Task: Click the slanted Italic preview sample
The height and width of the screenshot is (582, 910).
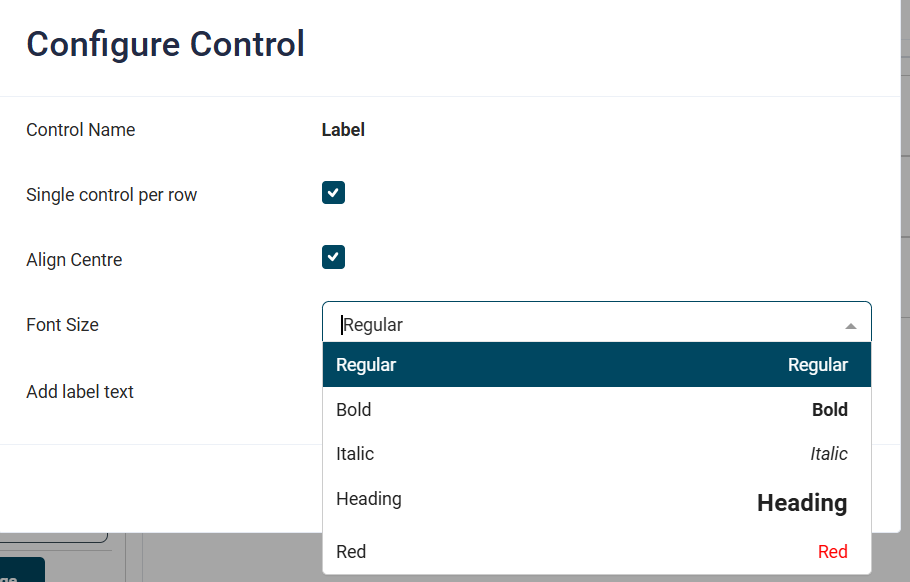Action: tap(828, 454)
